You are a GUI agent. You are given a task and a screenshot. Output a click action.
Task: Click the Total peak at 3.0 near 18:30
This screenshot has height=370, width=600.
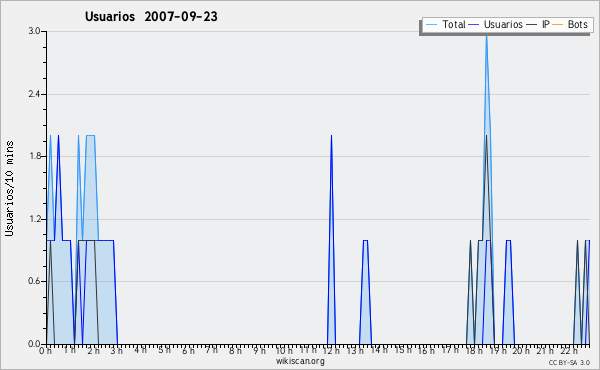pos(486,36)
